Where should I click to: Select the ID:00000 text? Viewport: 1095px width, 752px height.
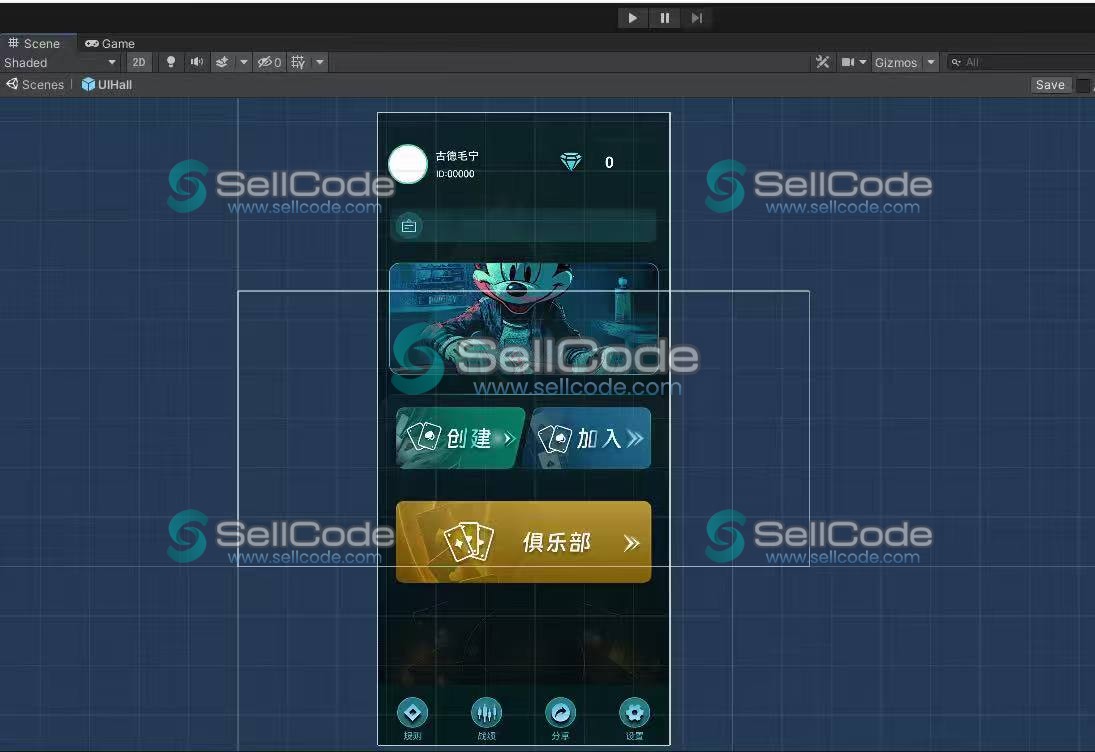coord(455,174)
